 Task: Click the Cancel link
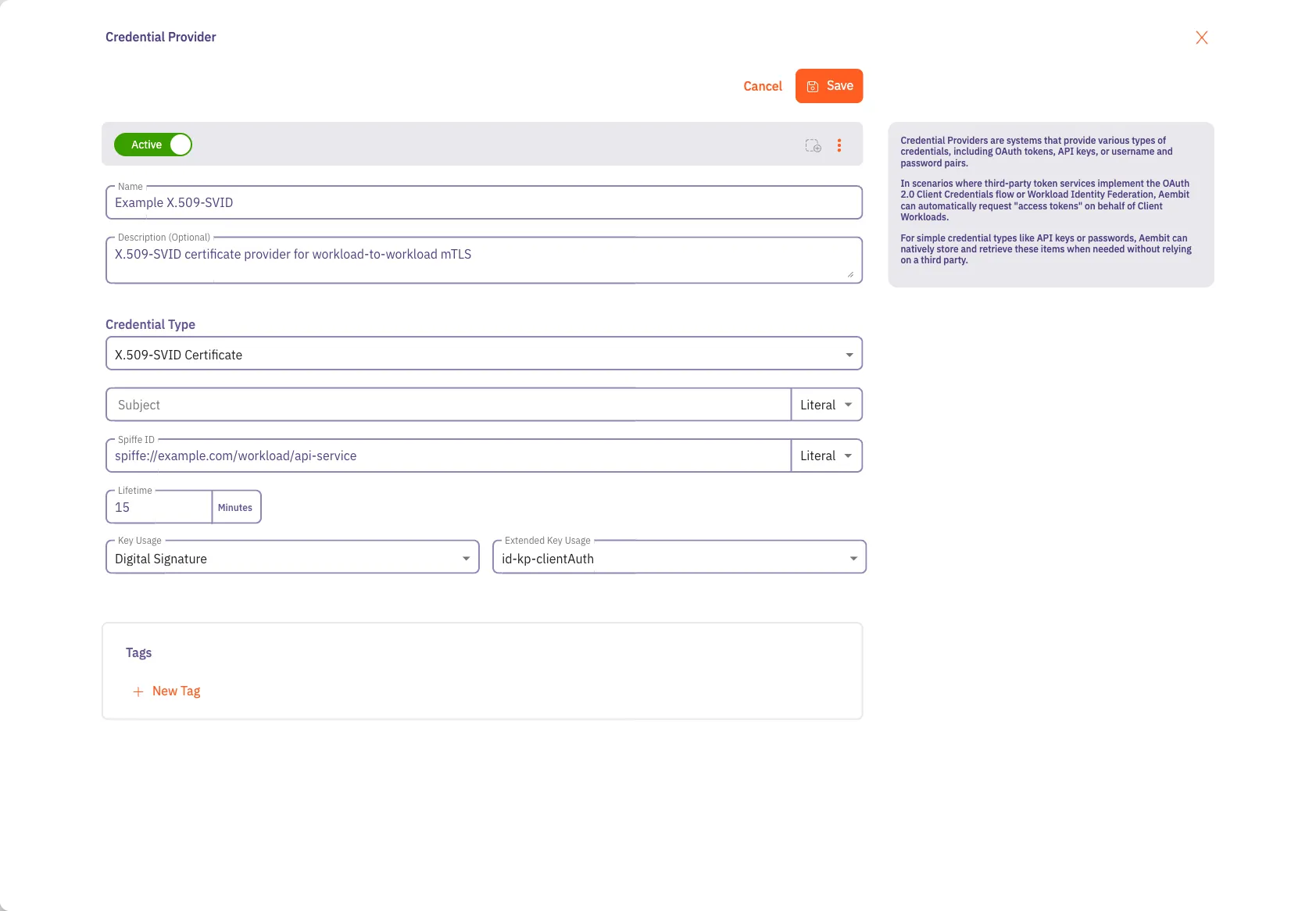pyautogui.click(x=763, y=86)
